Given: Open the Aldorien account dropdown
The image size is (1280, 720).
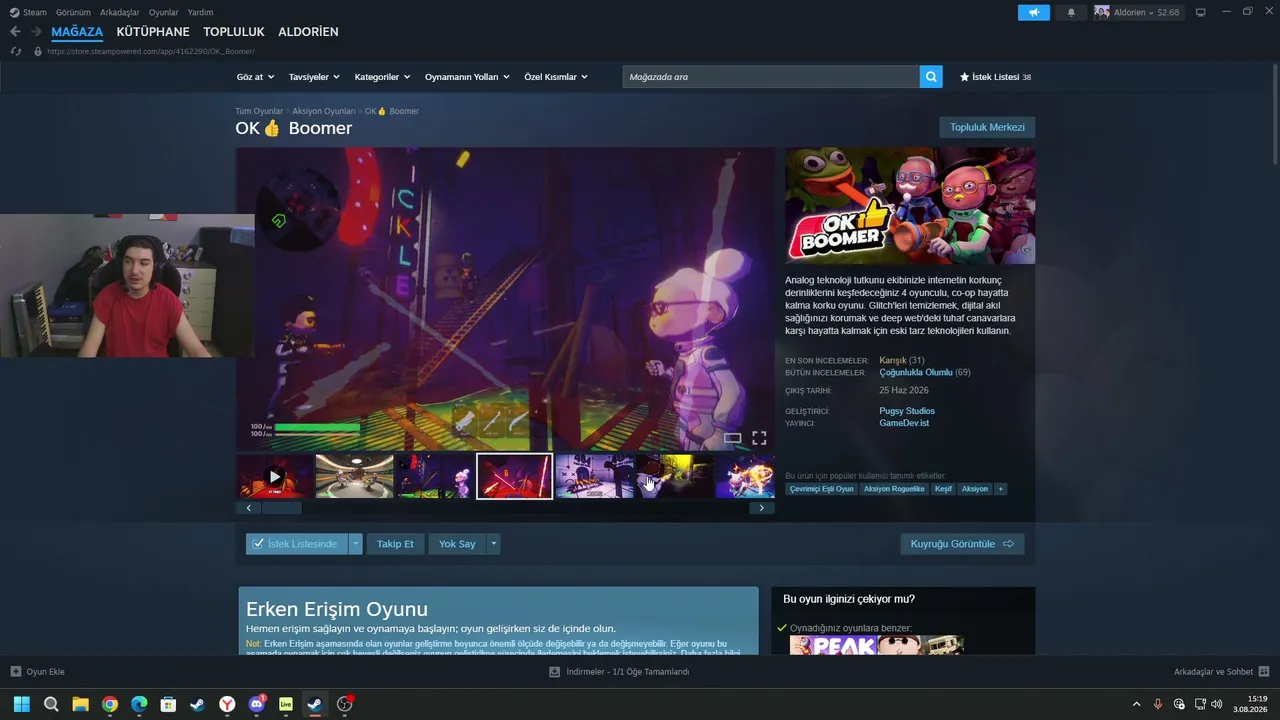Looking at the screenshot, I should 1137,12.
